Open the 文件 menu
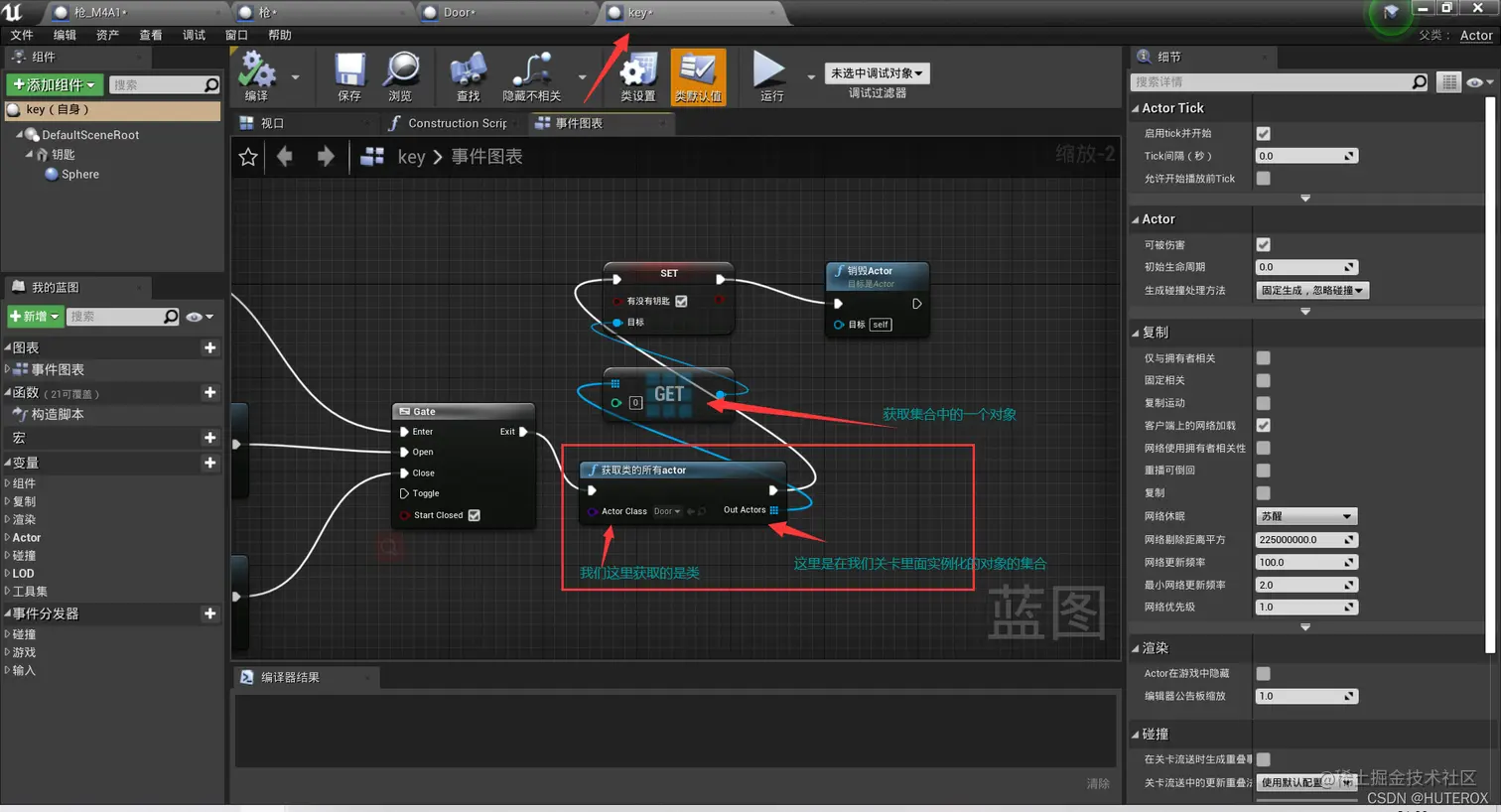The height and width of the screenshot is (812, 1501). tap(22, 35)
